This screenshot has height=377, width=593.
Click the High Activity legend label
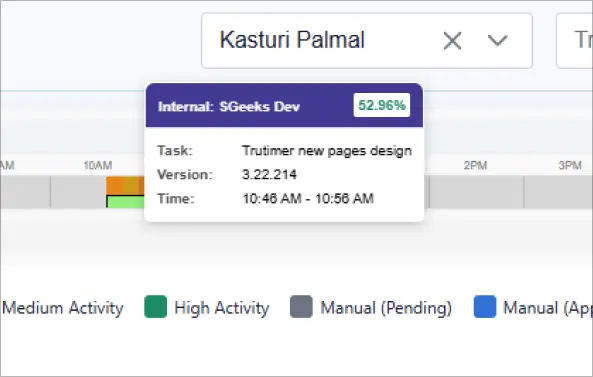pyautogui.click(x=222, y=308)
